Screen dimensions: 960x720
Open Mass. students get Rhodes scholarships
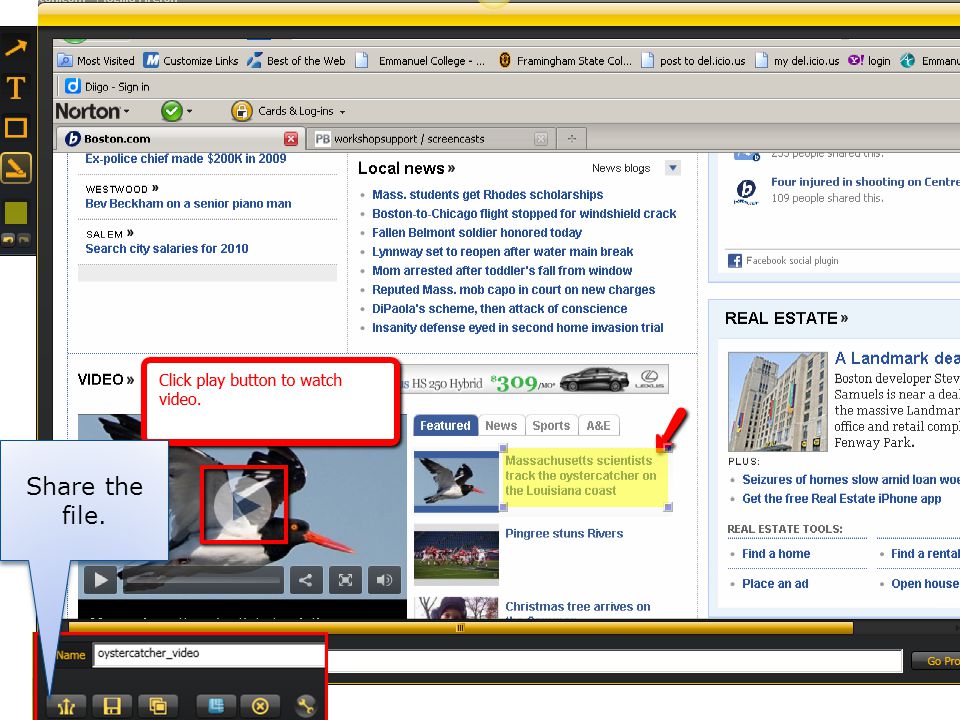487,195
